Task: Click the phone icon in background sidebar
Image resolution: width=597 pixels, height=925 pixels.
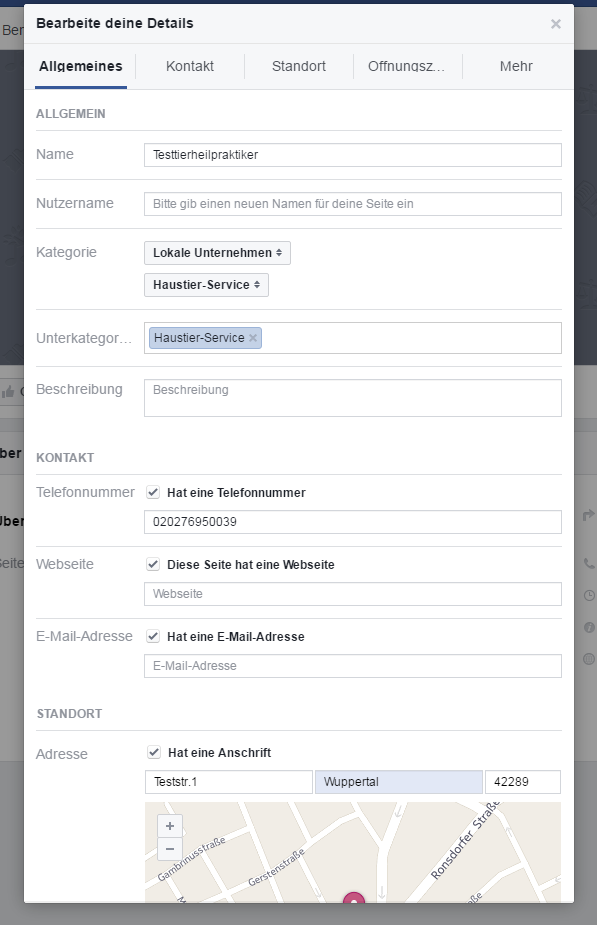Action: click(x=589, y=563)
